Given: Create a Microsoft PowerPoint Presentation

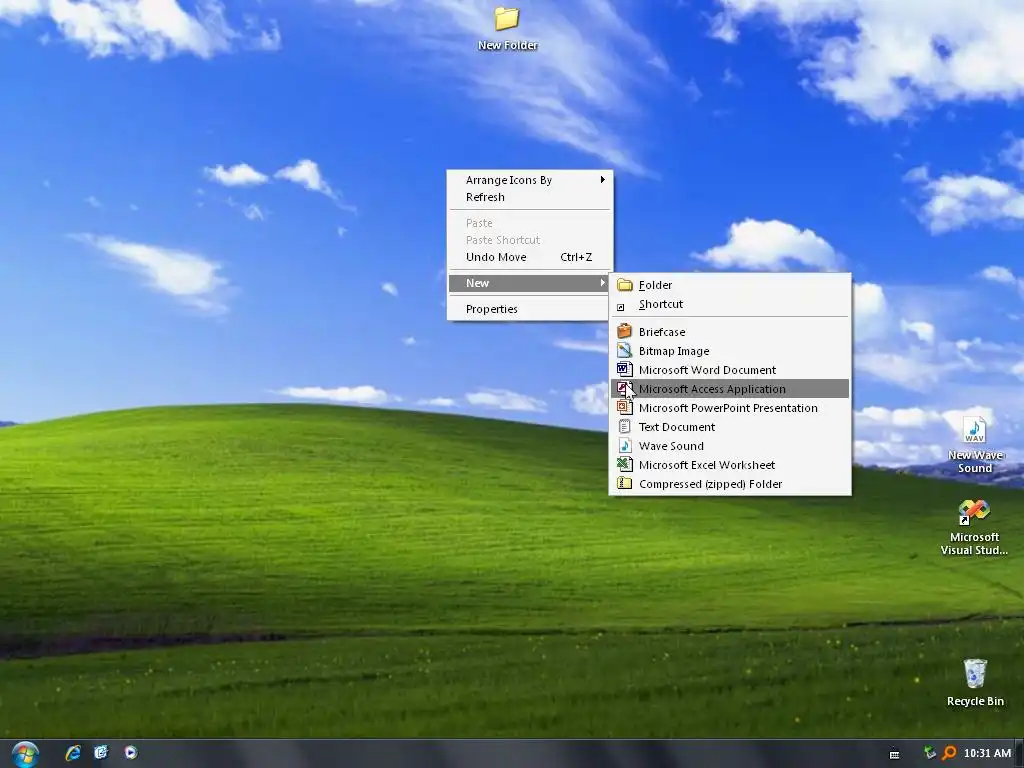Looking at the screenshot, I should pos(730,408).
